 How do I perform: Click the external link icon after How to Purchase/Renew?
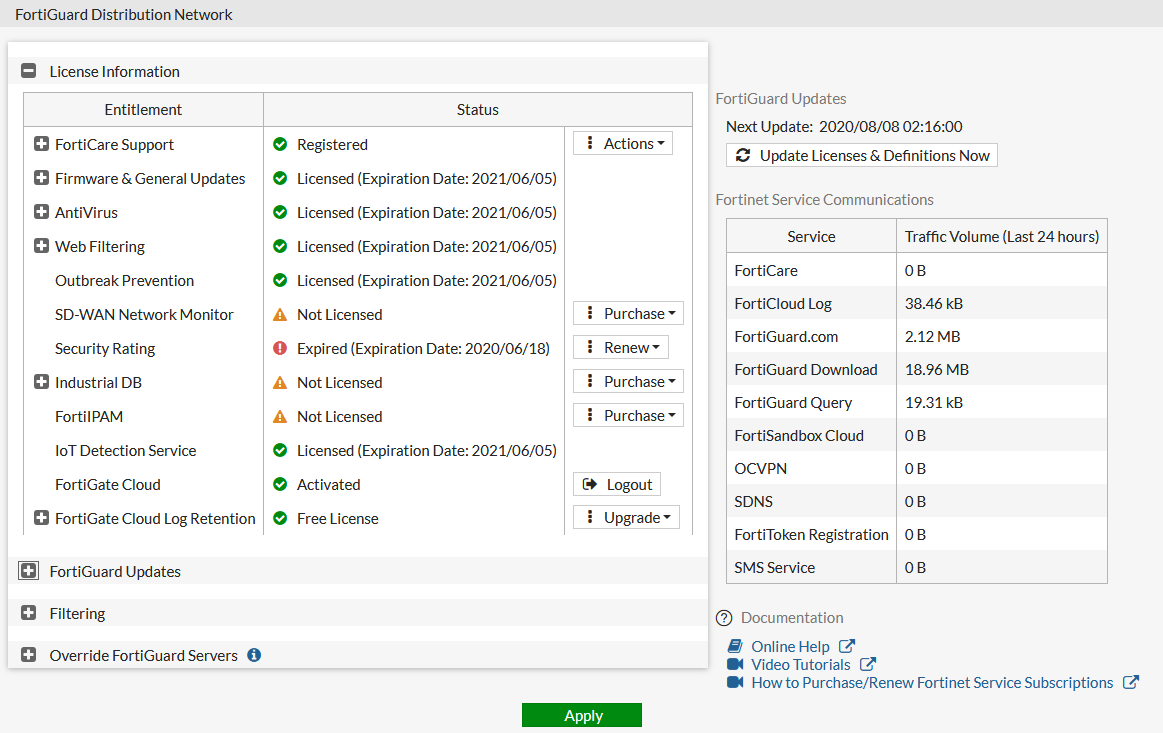(1131, 682)
